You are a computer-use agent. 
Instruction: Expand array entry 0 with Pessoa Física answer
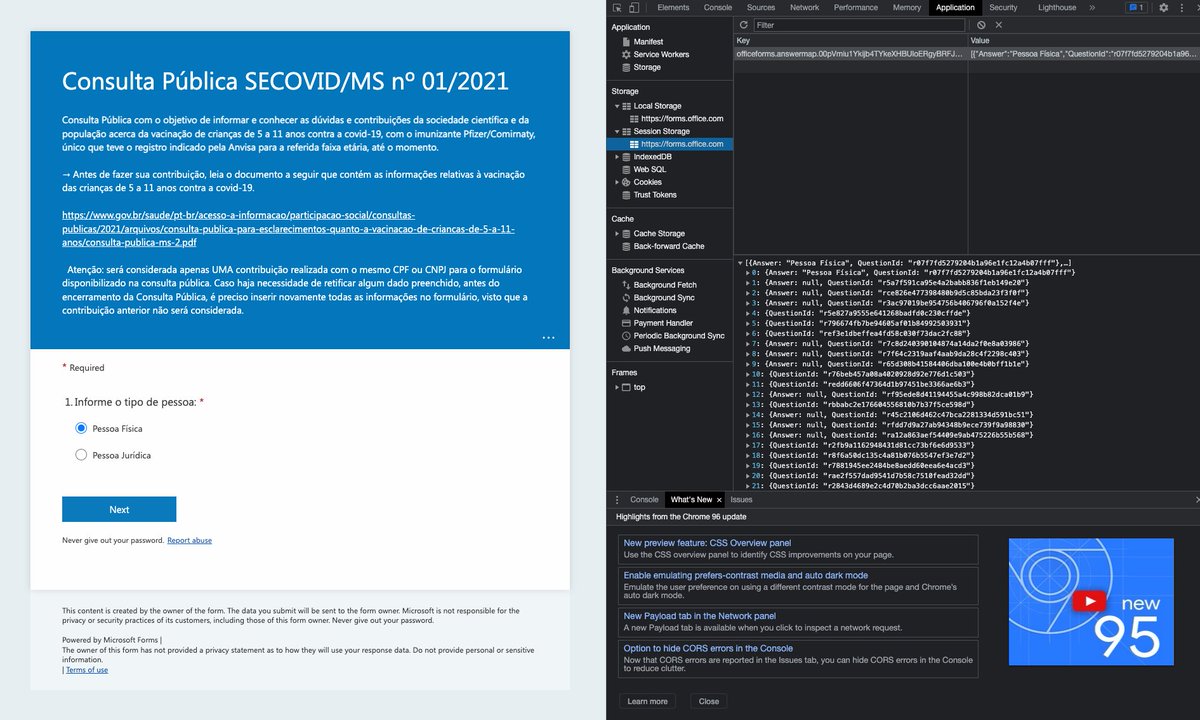pos(747,272)
